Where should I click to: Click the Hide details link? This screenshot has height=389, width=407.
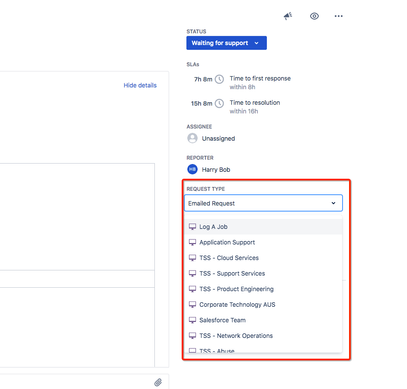(140, 85)
